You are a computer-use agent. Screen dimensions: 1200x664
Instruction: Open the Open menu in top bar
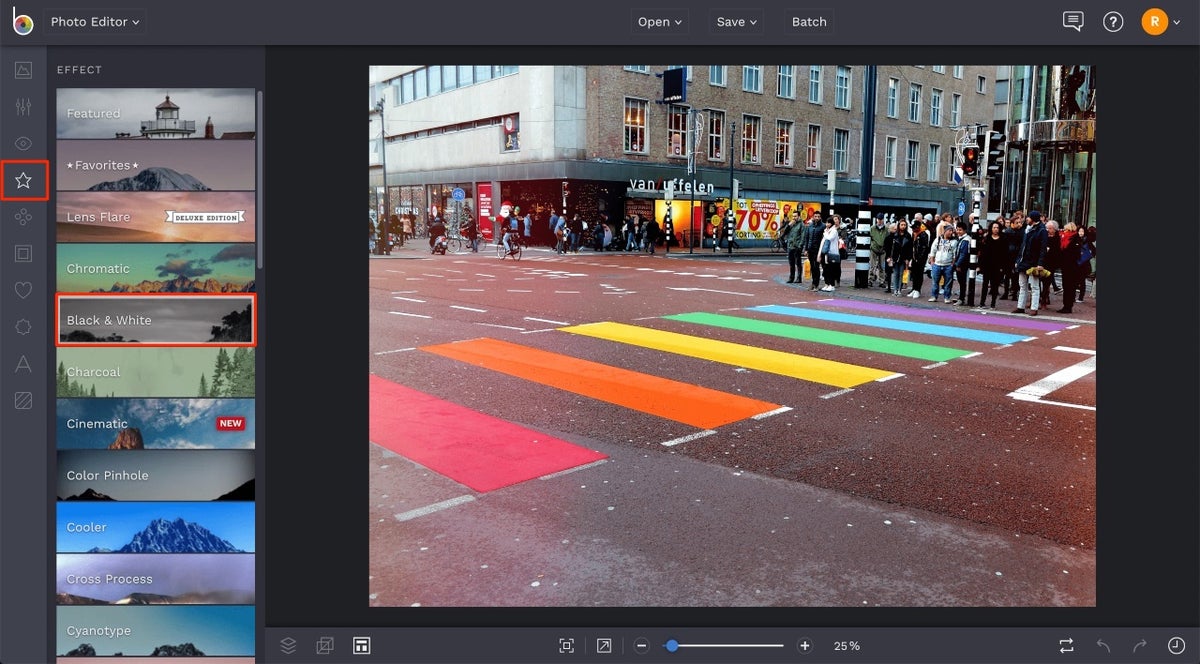pos(659,21)
